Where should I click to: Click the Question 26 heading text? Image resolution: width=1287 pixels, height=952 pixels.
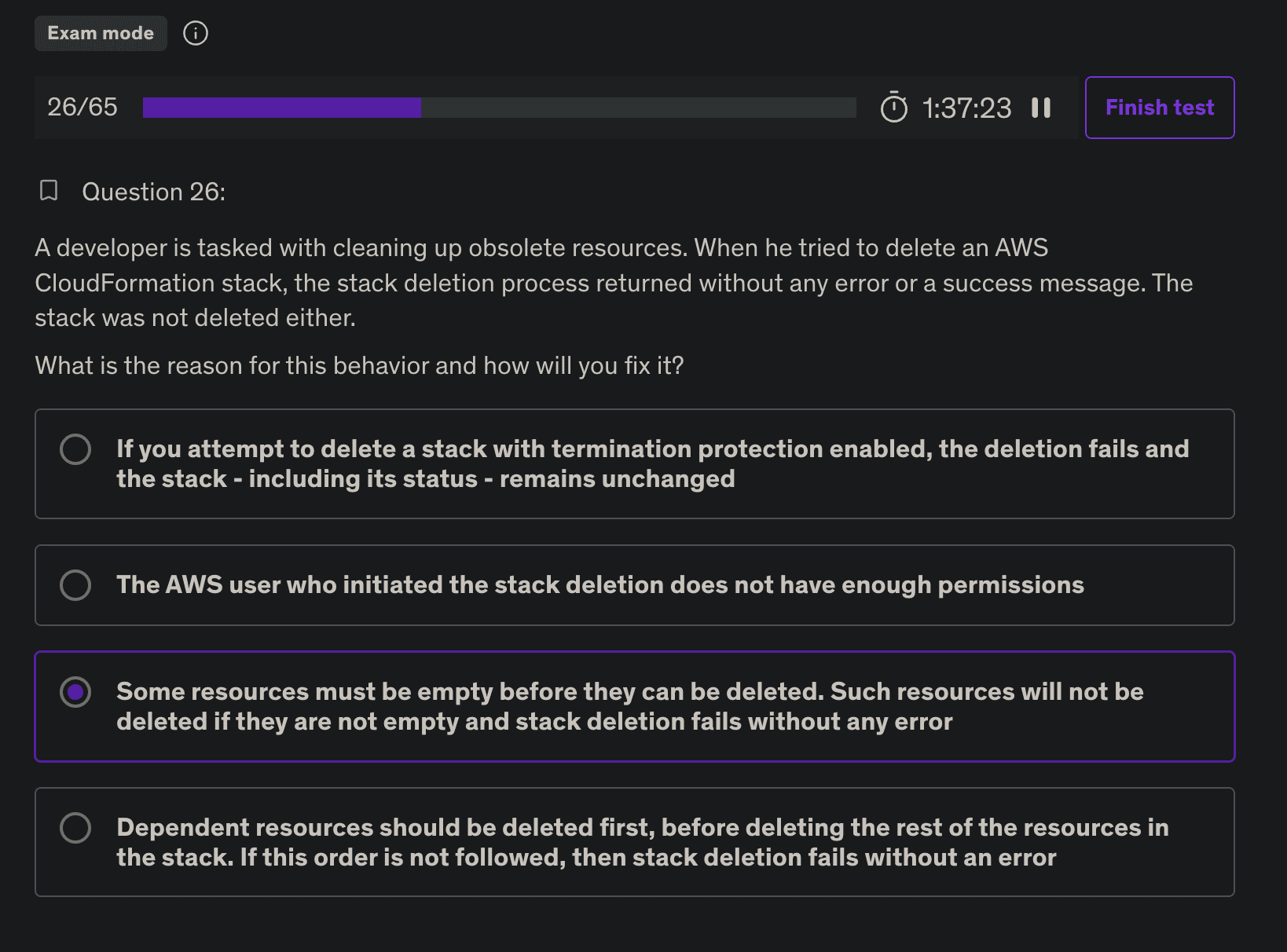(154, 192)
